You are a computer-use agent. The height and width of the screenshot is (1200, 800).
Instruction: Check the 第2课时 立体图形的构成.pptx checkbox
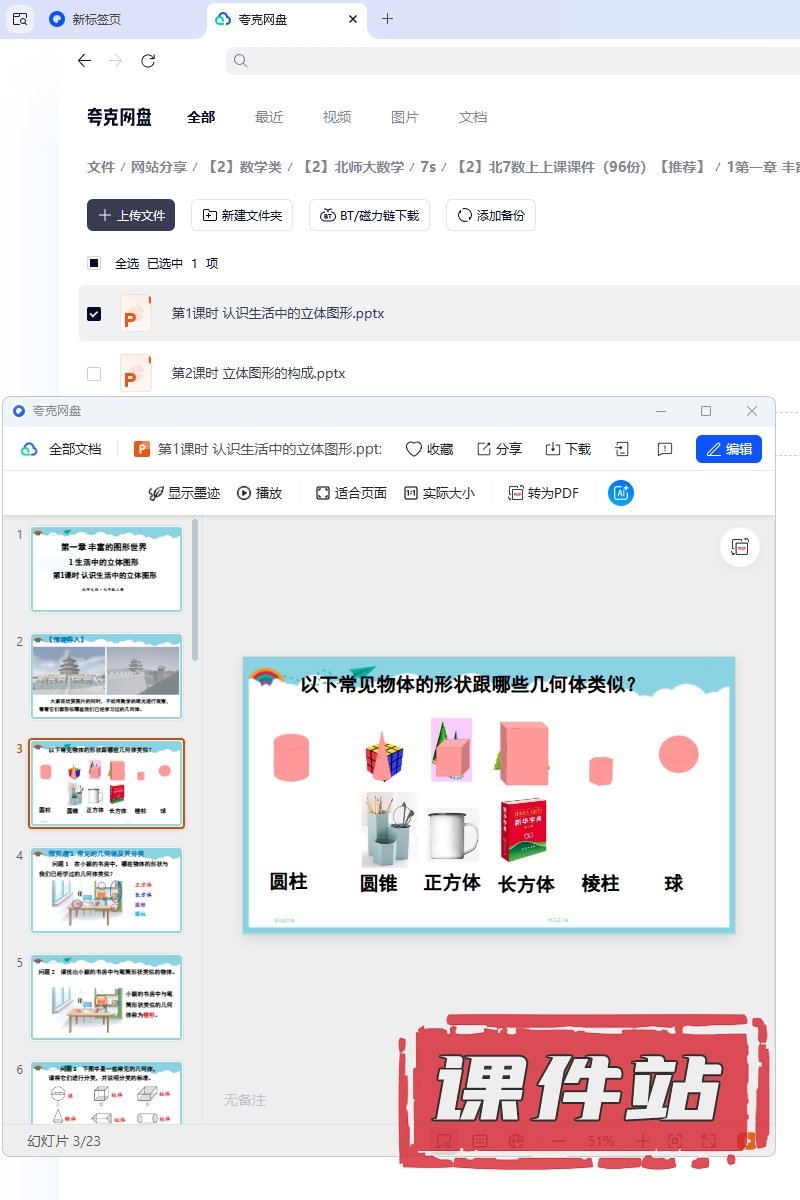[94, 374]
